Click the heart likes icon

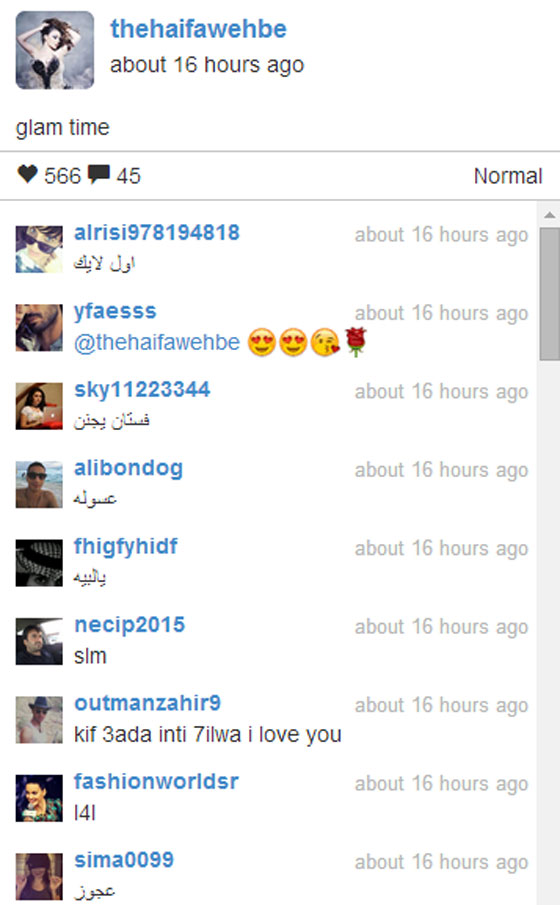(x=27, y=174)
